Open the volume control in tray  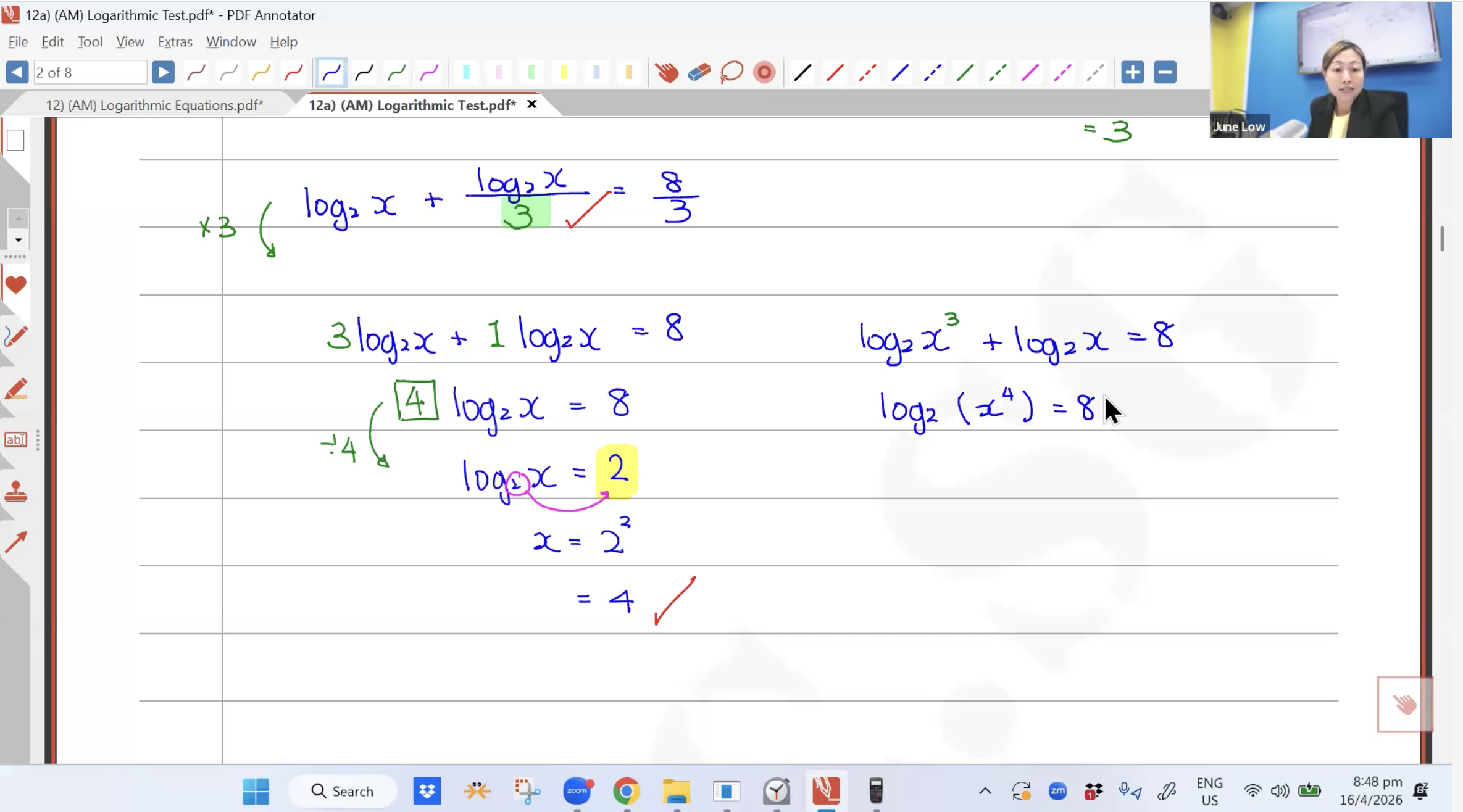[x=1280, y=791]
